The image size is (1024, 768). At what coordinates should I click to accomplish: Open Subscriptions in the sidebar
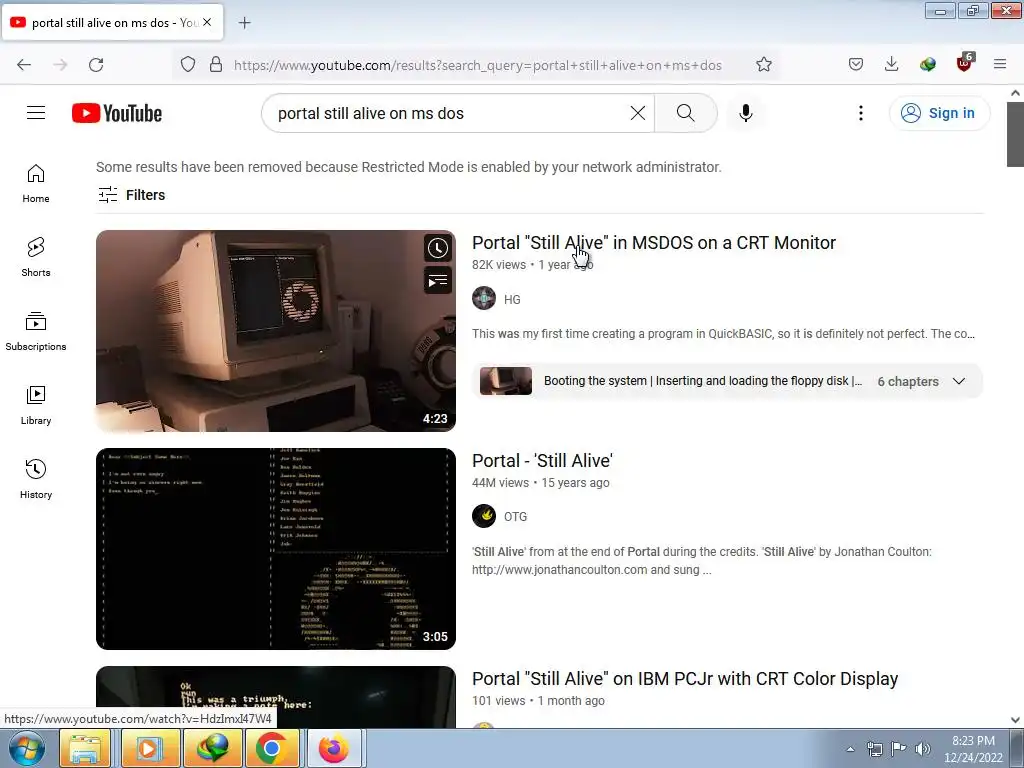[36, 331]
